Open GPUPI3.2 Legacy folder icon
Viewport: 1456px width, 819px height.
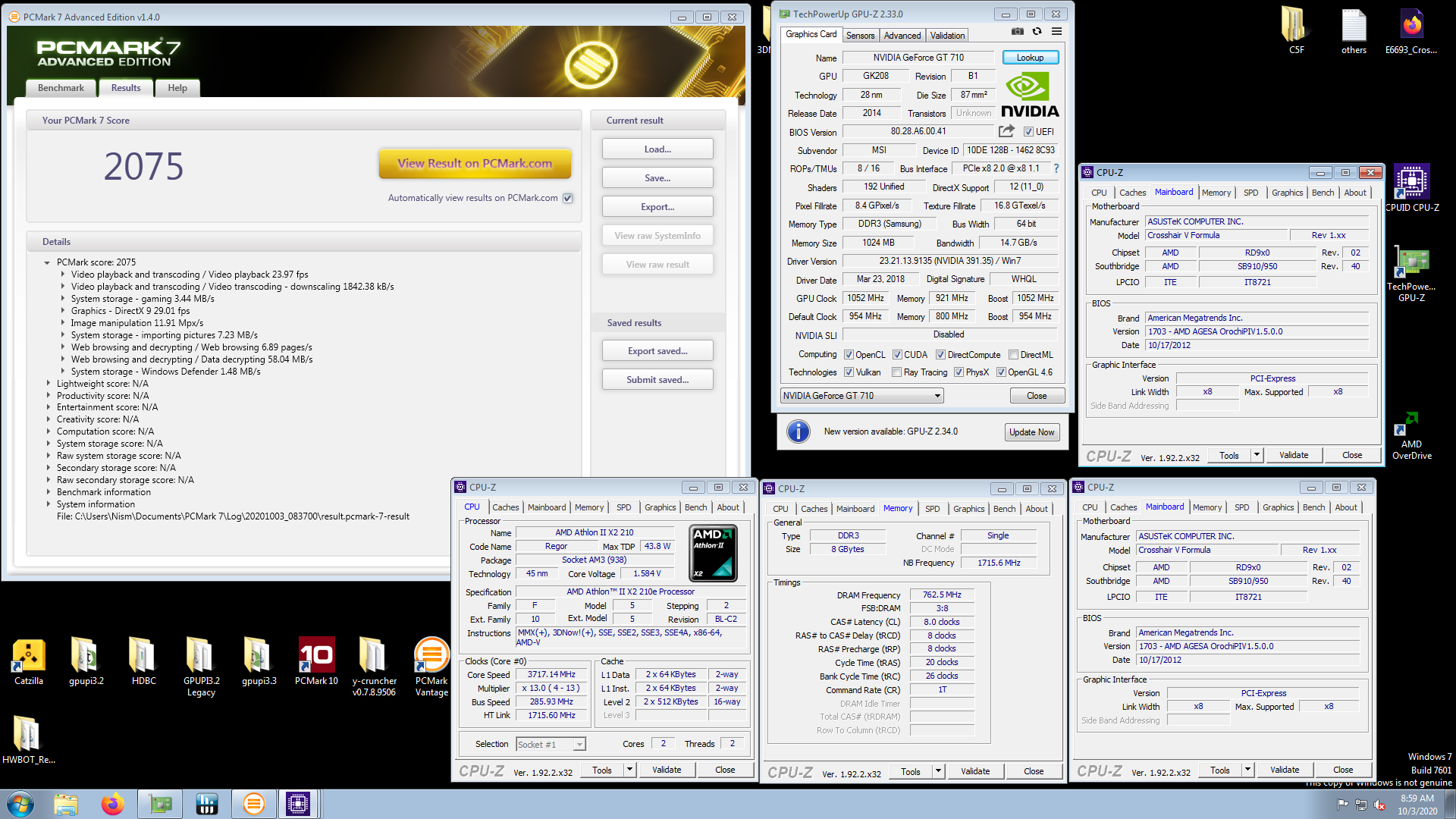click(202, 667)
